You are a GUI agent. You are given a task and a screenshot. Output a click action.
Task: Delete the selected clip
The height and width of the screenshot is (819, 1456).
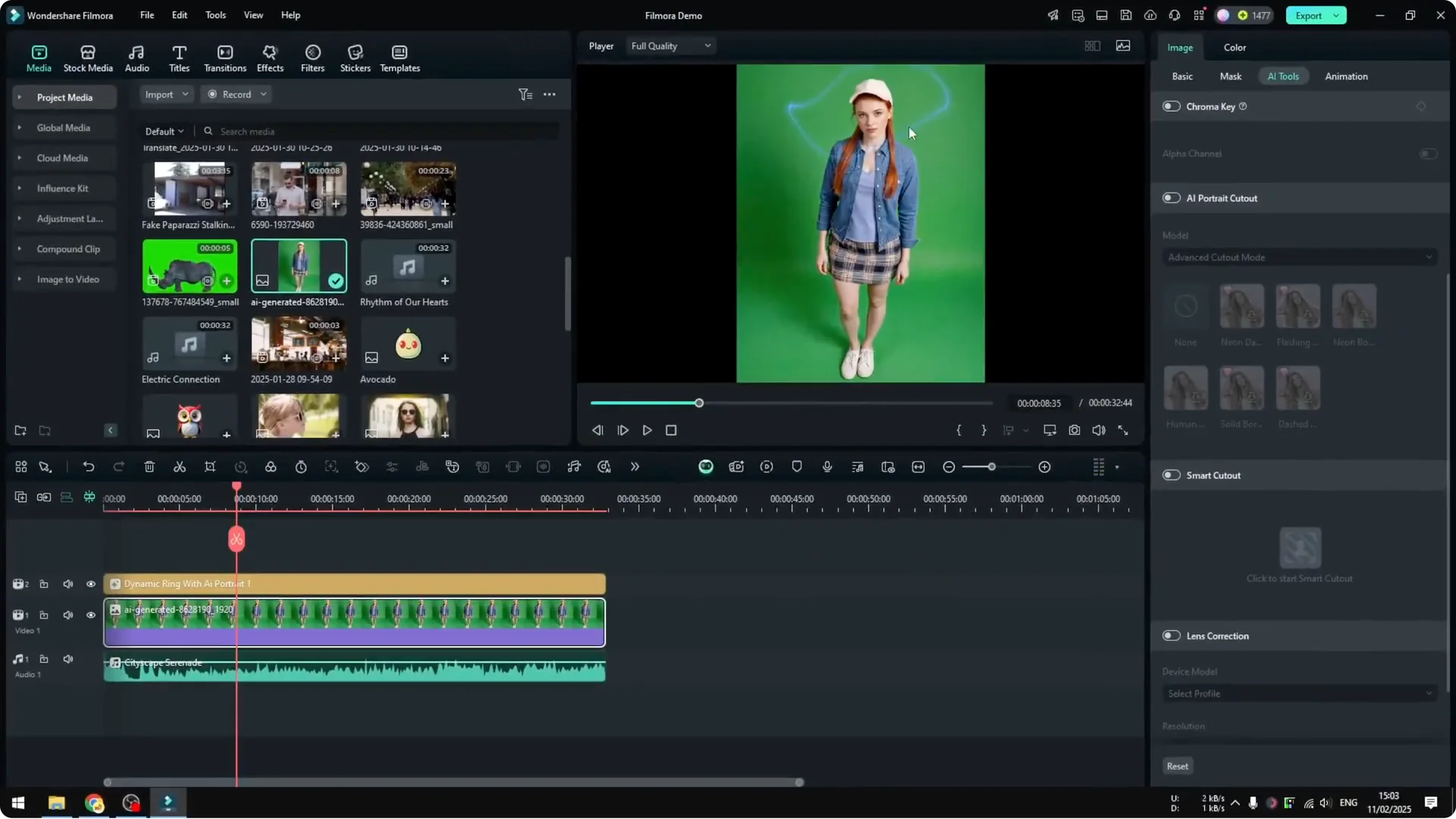click(x=149, y=466)
